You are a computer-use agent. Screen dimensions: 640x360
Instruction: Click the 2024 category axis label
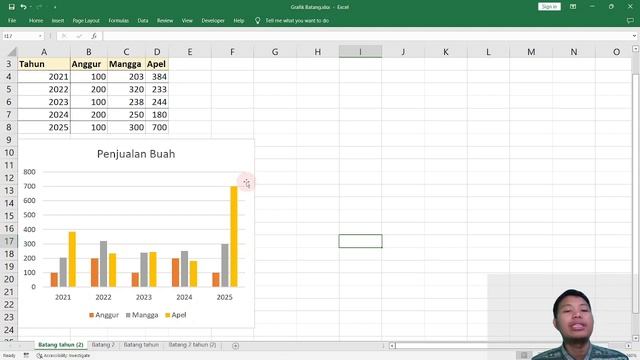pos(184,297)
